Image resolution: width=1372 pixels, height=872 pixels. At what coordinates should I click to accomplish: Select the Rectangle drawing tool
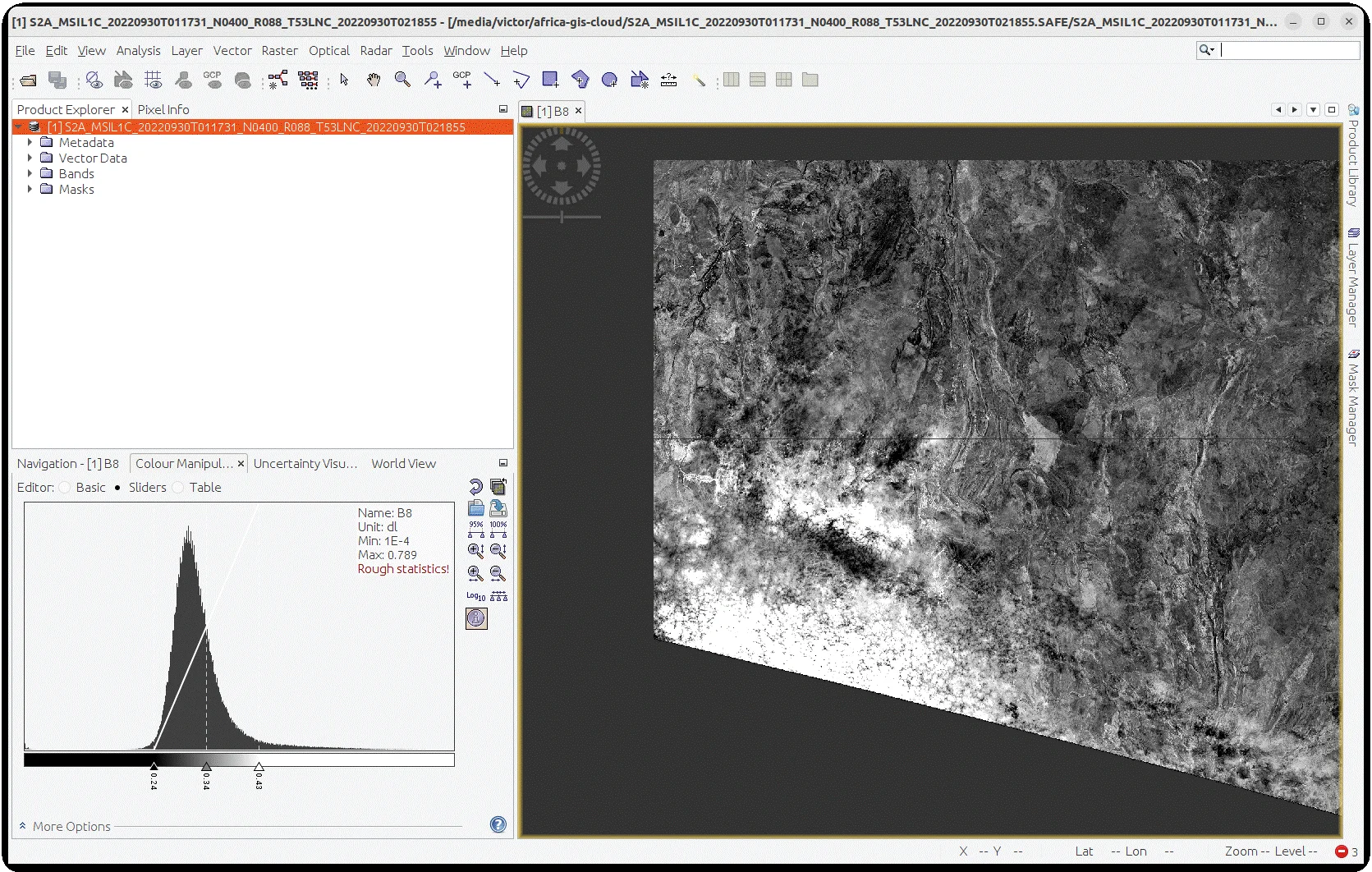[549, 80]
